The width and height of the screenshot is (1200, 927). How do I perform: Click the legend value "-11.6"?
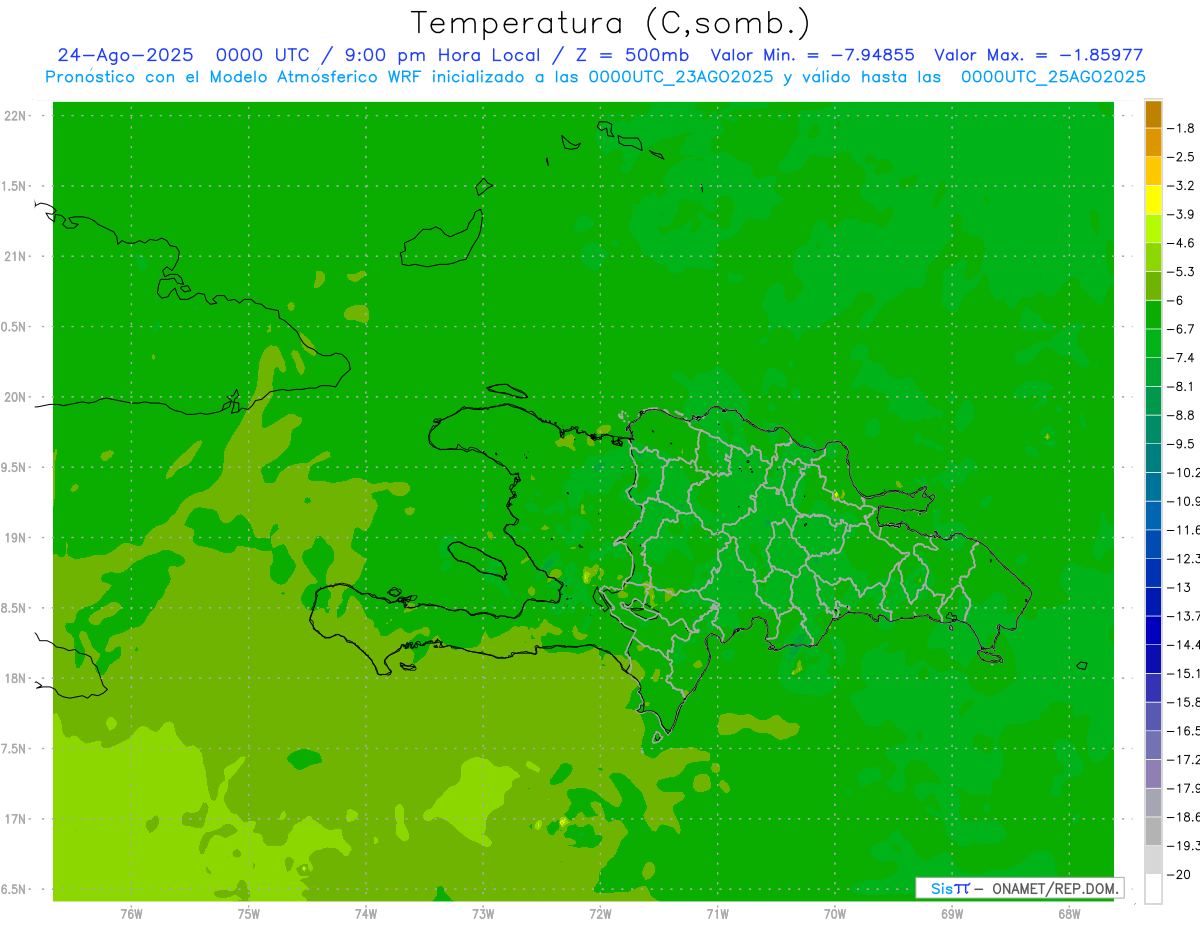coord(1184,530)
